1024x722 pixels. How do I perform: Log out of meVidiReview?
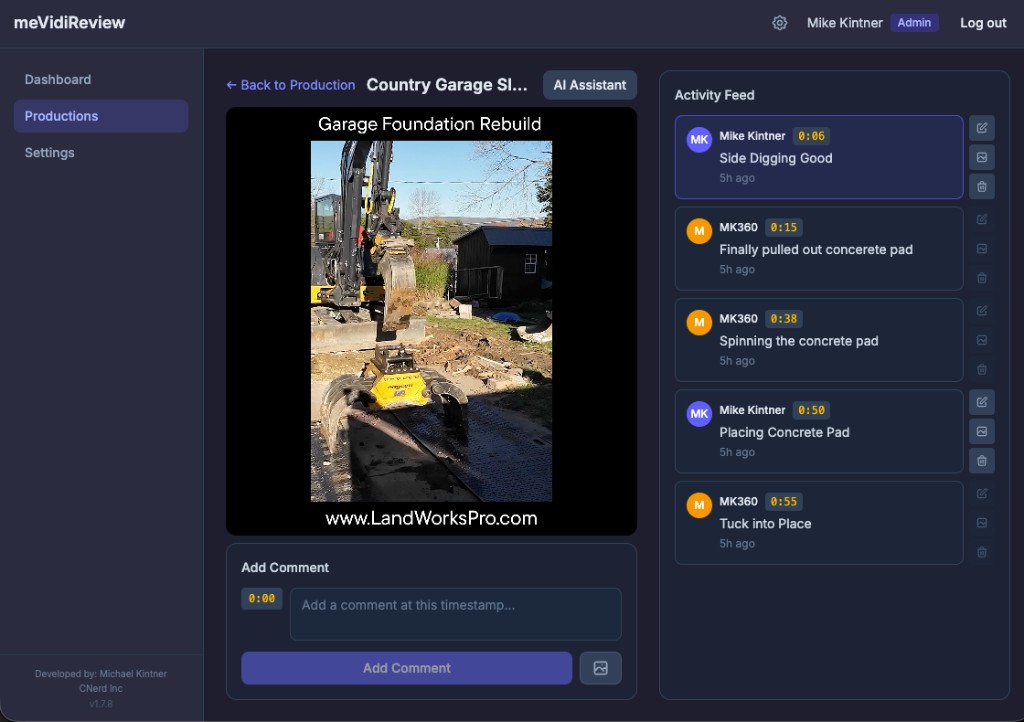pos(982,22)
